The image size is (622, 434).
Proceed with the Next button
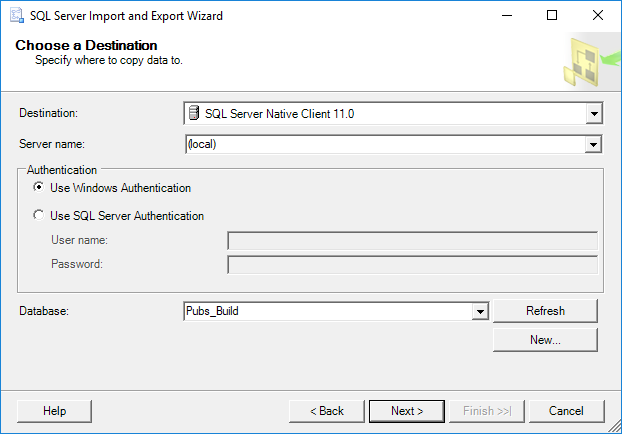(407, 411)
